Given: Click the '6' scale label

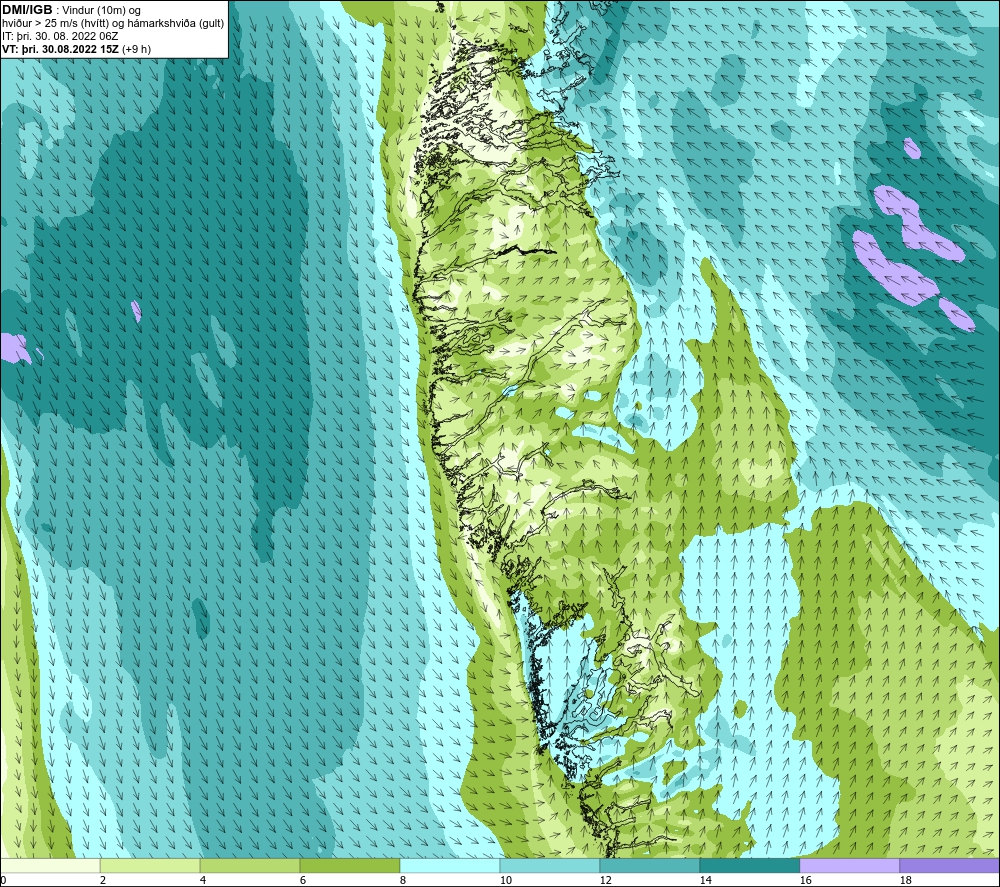Looking at the screenshot, I should coord(303,881).
